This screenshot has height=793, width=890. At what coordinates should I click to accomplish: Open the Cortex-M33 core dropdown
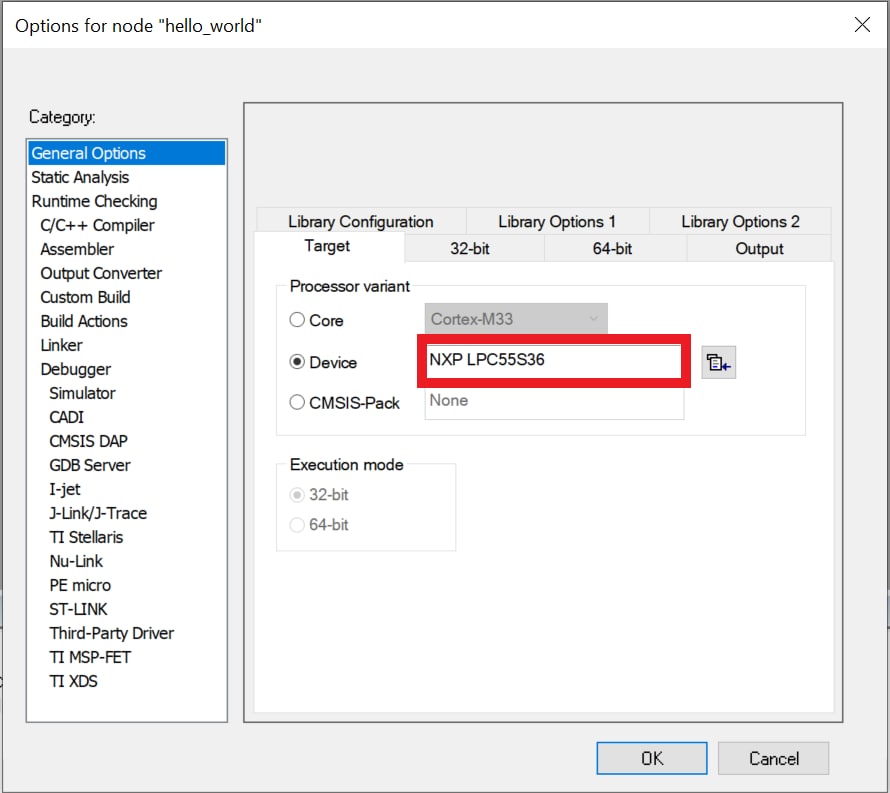point(516,320)
